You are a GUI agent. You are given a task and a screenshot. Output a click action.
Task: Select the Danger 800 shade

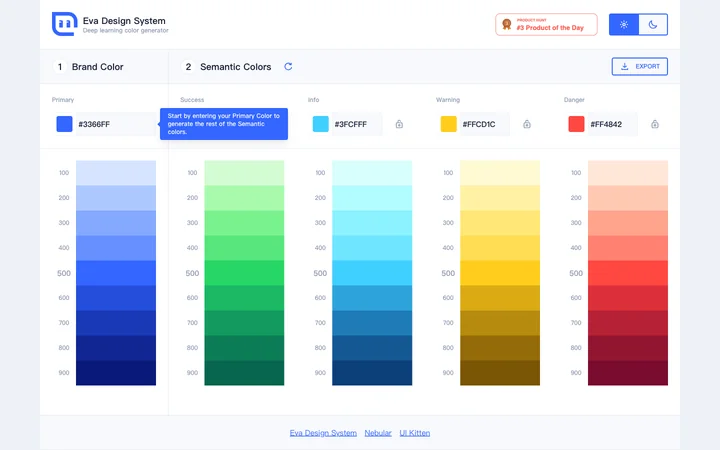[628, 348]
